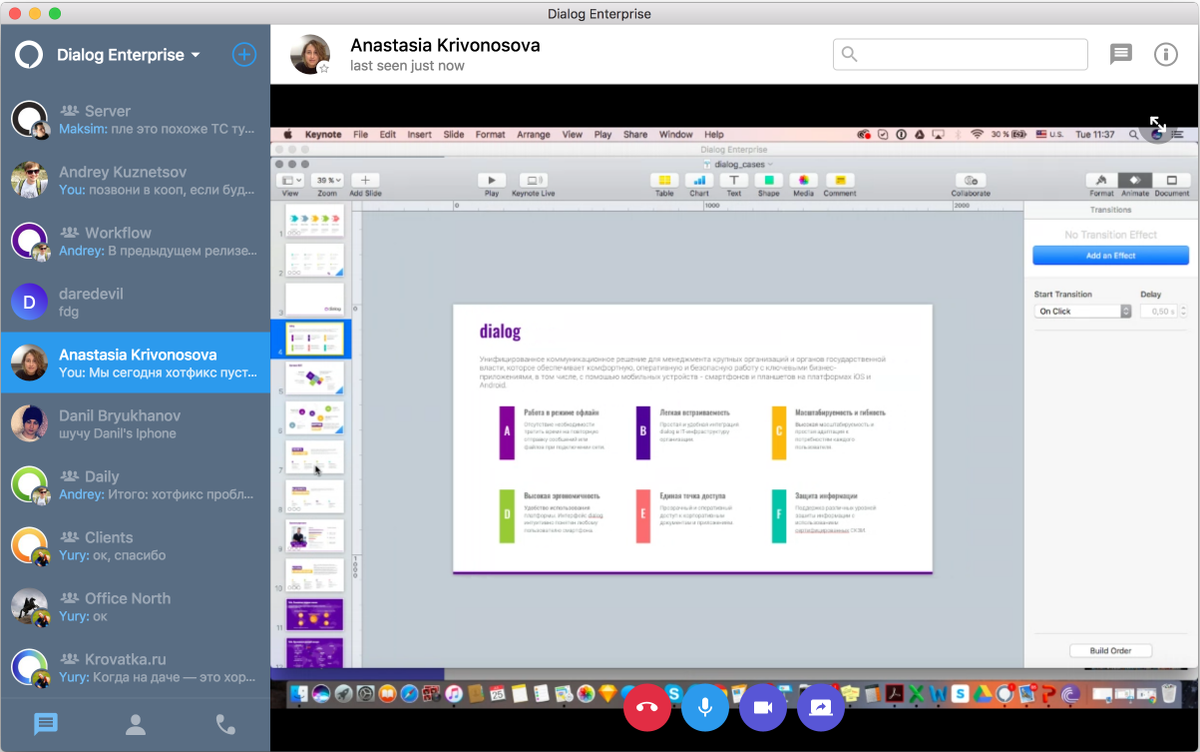Select slide 12 purple thumbnail in Keynote navigator
Viewport: 1200px width, 752px height.
pos(314,653)
